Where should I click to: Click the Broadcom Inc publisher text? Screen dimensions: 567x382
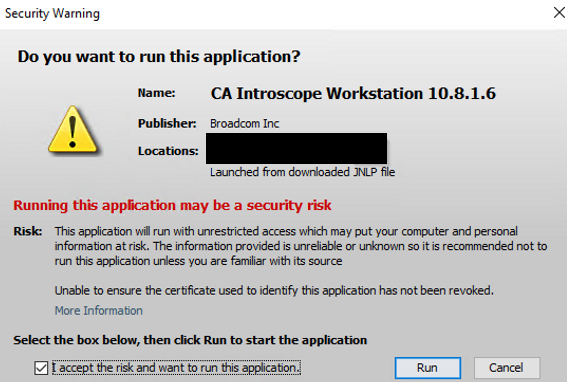click(244, 124)
